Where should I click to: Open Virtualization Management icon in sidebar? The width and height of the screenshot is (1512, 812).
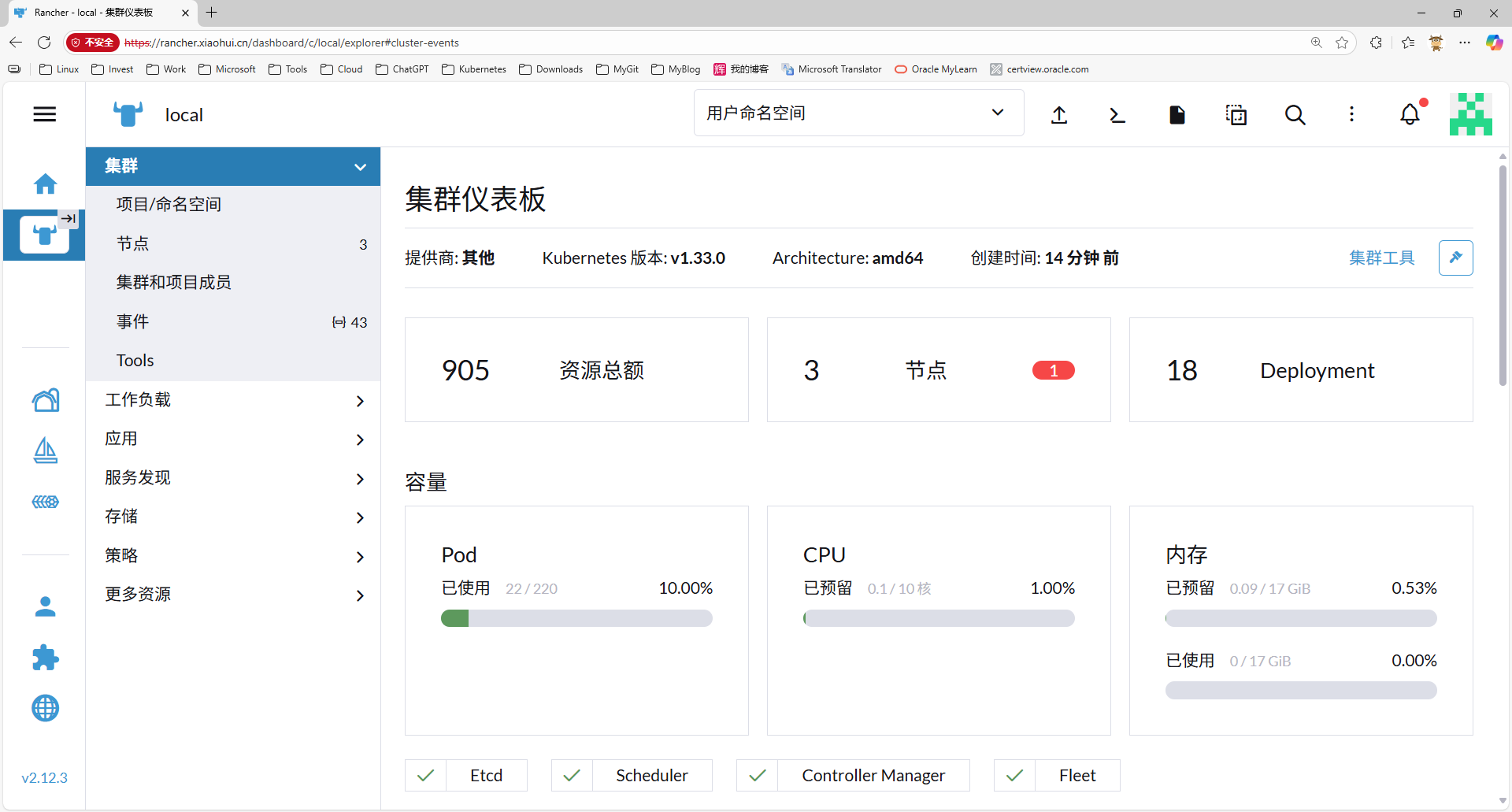pyautogui.click(x=45, y=502)
